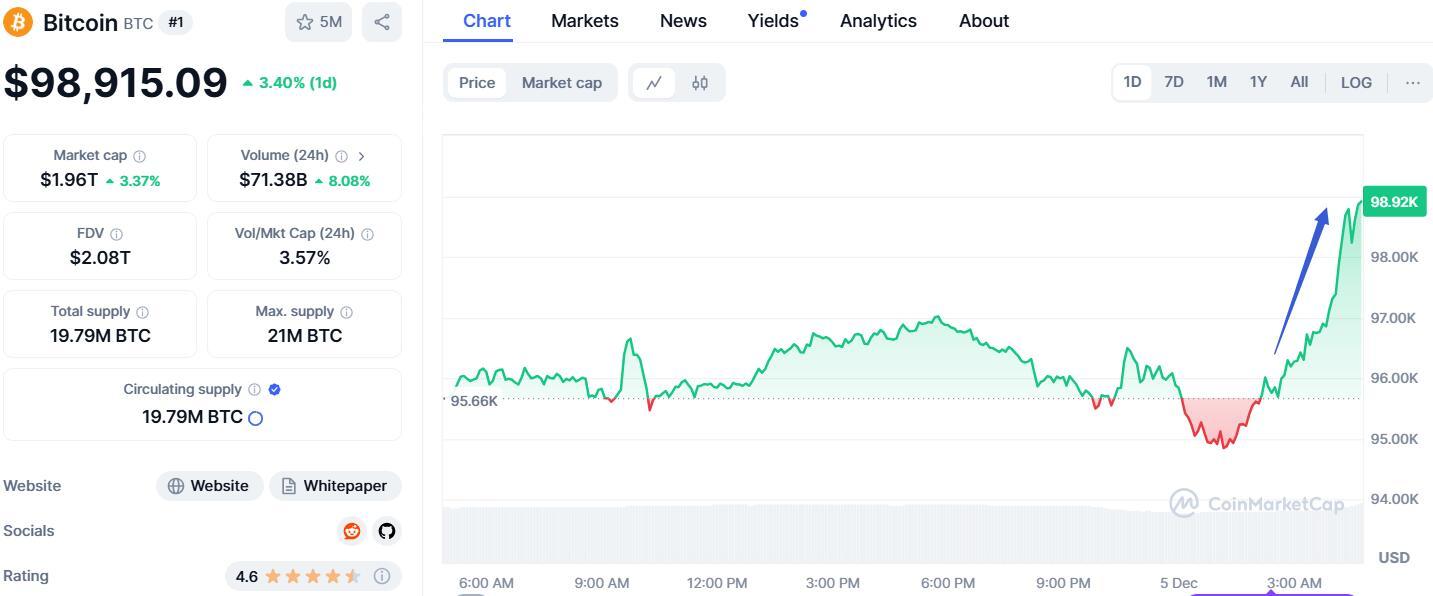This screenshot has height=596, width=1433.
Task: Switch to line chart view icon
Action: click(x=654, y=83)
